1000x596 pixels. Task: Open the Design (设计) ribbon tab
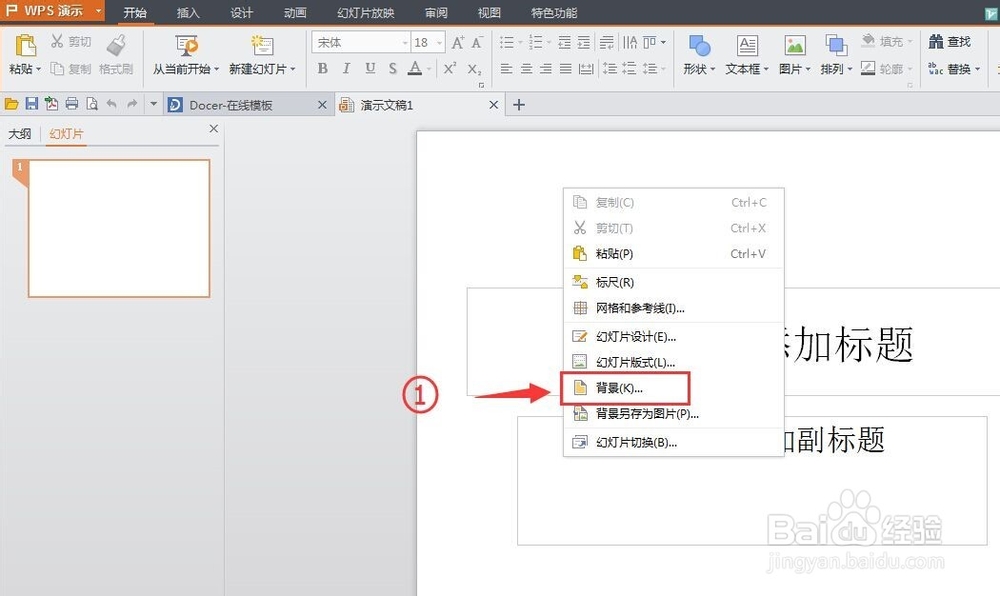point(242,13)
